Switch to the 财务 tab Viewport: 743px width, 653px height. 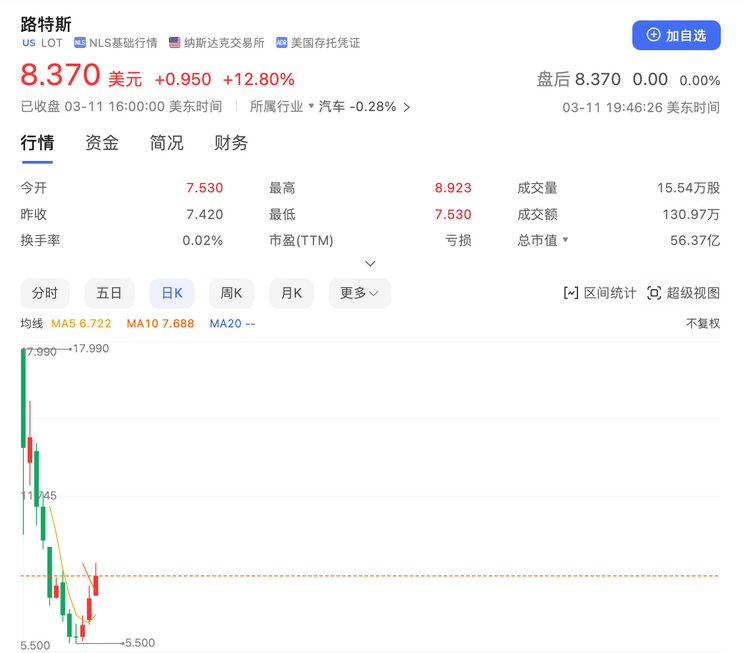(x=231, y=143)
